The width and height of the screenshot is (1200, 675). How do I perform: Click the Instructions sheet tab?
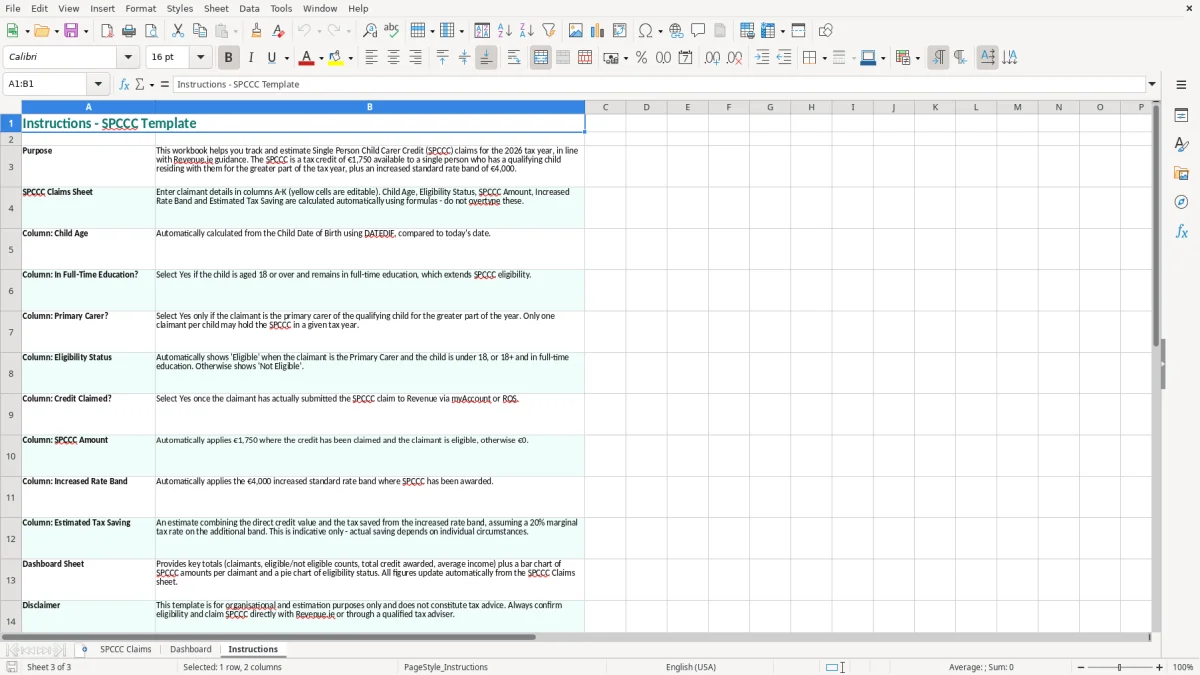coord(253,649)
